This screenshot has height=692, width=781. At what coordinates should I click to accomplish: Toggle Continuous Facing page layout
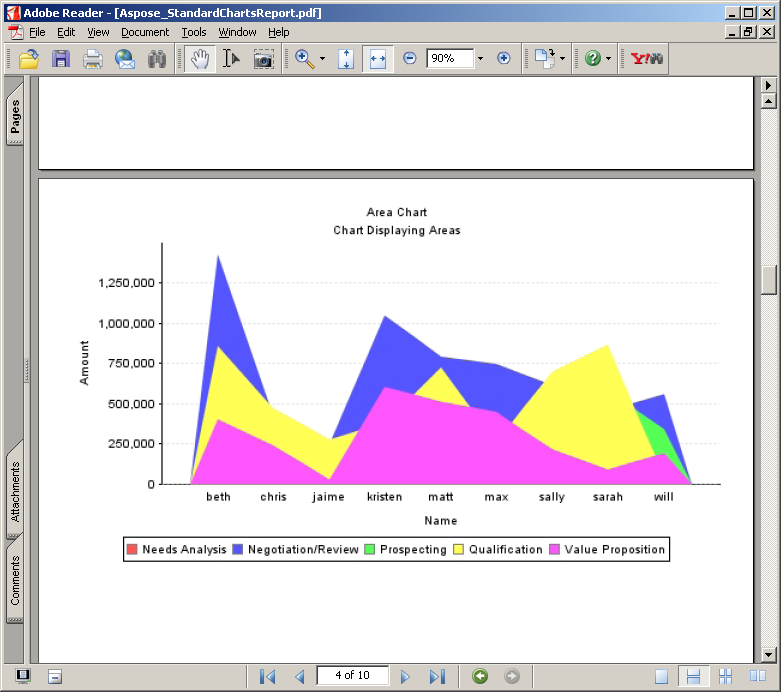coord(727,676)
